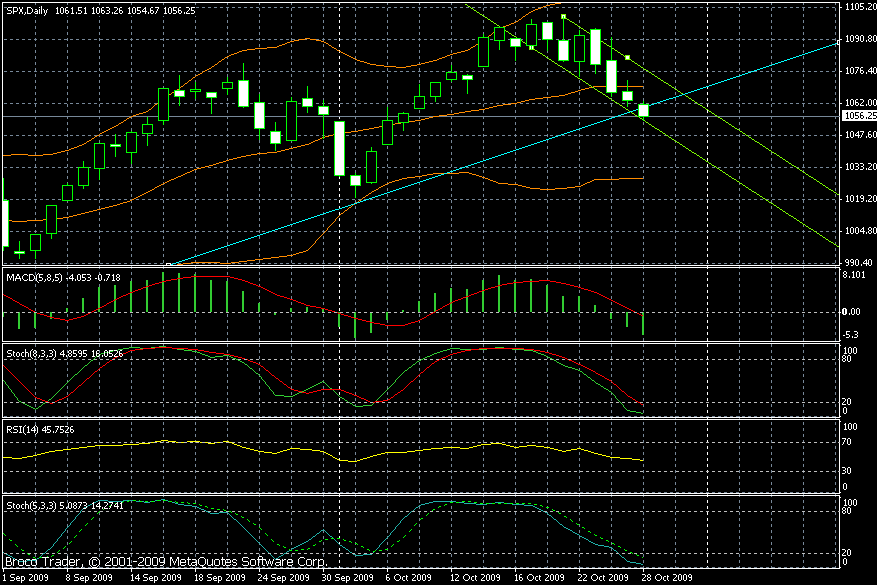Select the 1 Sep 2009 date label
The height and width of the screenshot is (585, 877).
[x=26, y=578]
